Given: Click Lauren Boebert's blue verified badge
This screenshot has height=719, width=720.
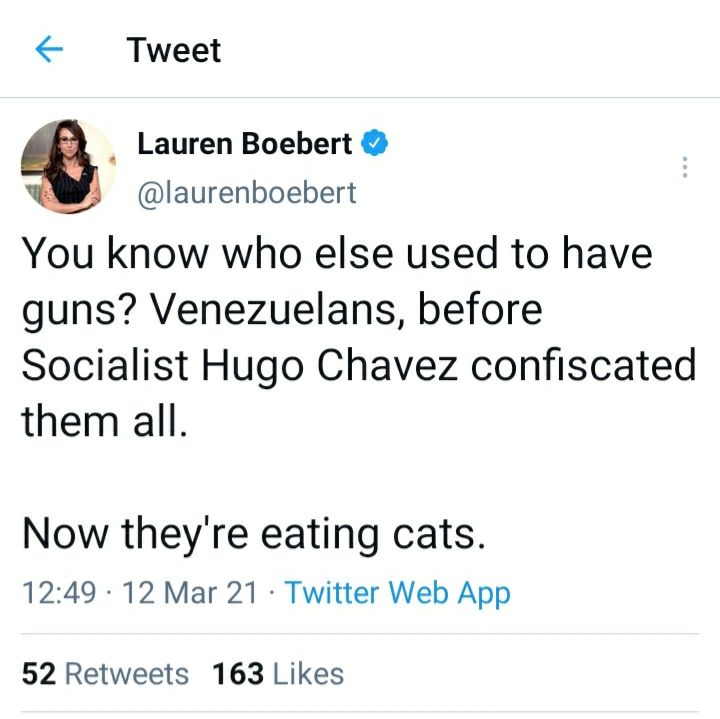Looking at the screenshot, I should [374, 144].
